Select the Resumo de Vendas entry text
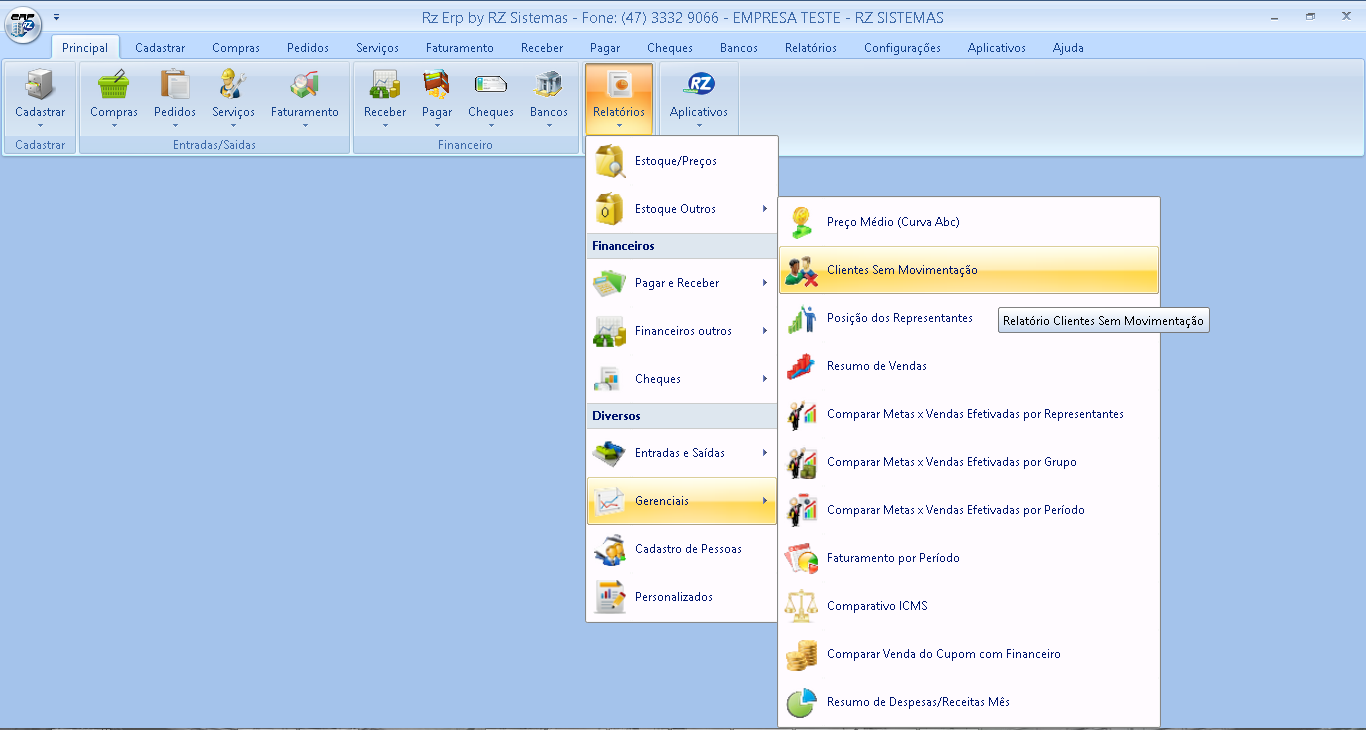Viewport: 1367px width, 730px height. (x=877, y=366)
